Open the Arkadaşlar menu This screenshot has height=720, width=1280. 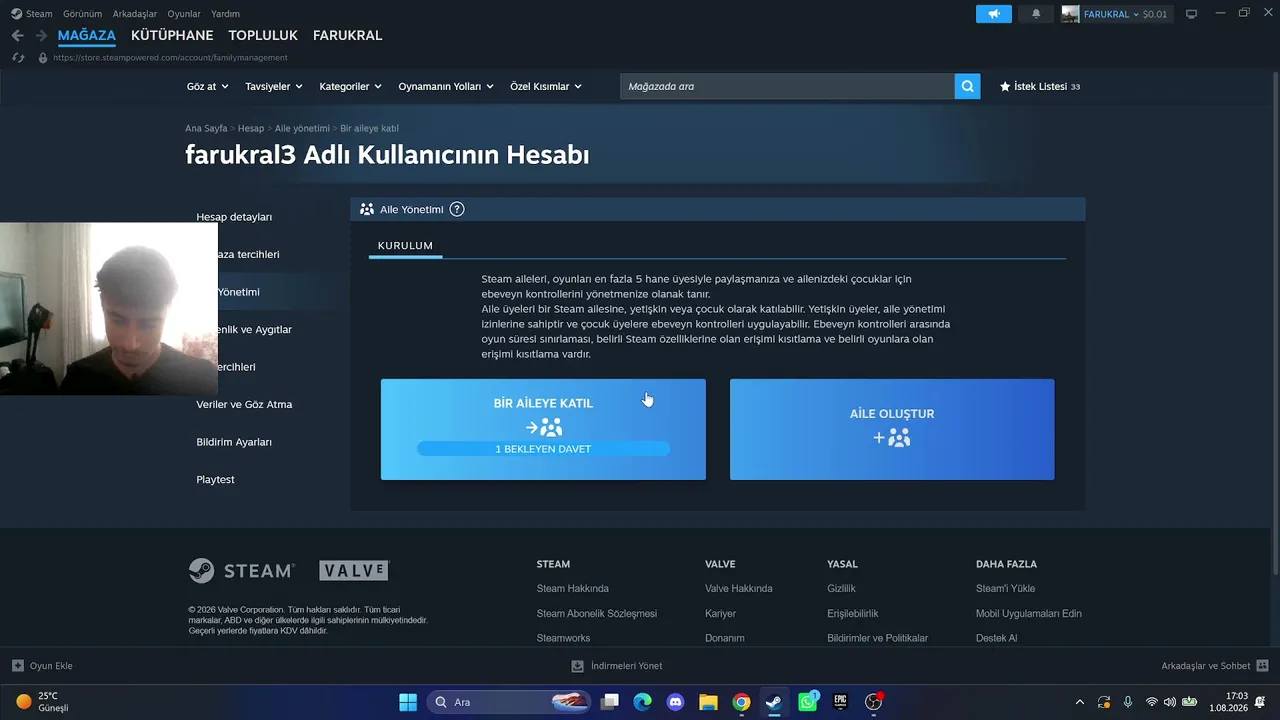coord(135,14)
